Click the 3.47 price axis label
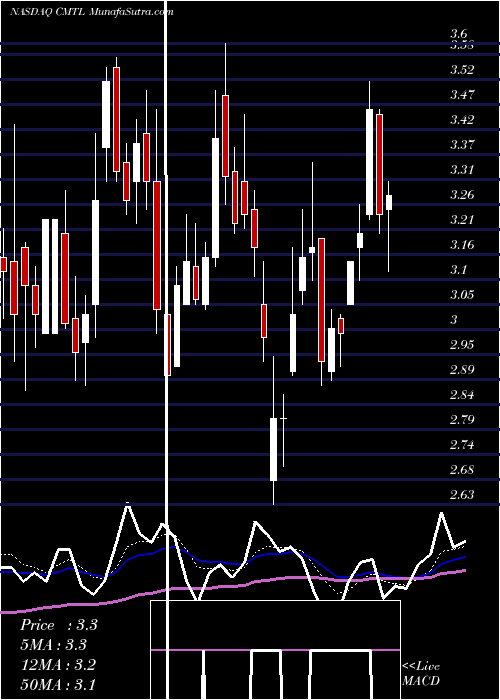Image resolution: width=500 pixels, height=700 pixels. pos(462,95)
